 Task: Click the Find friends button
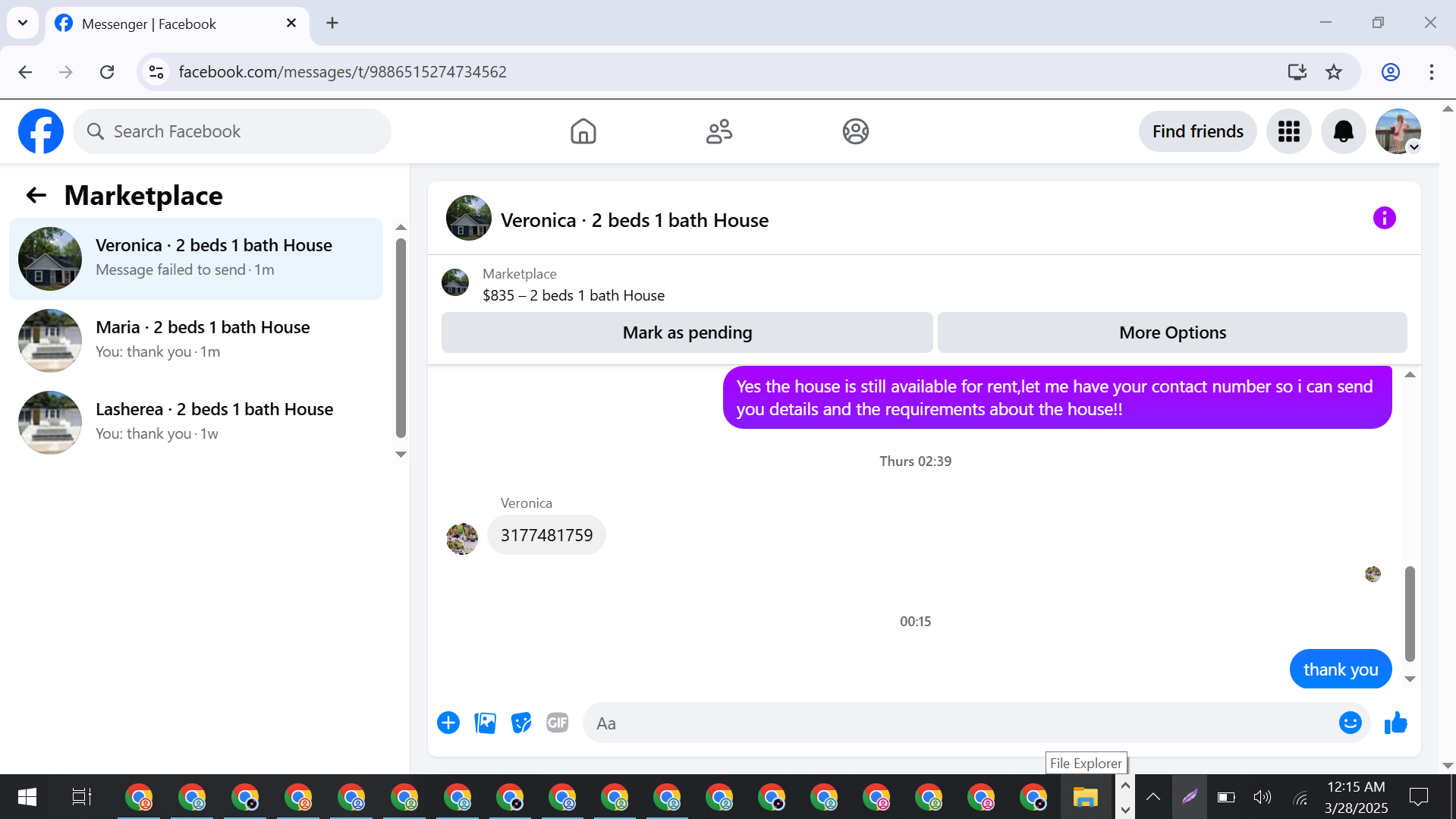tap(1197, 131)
